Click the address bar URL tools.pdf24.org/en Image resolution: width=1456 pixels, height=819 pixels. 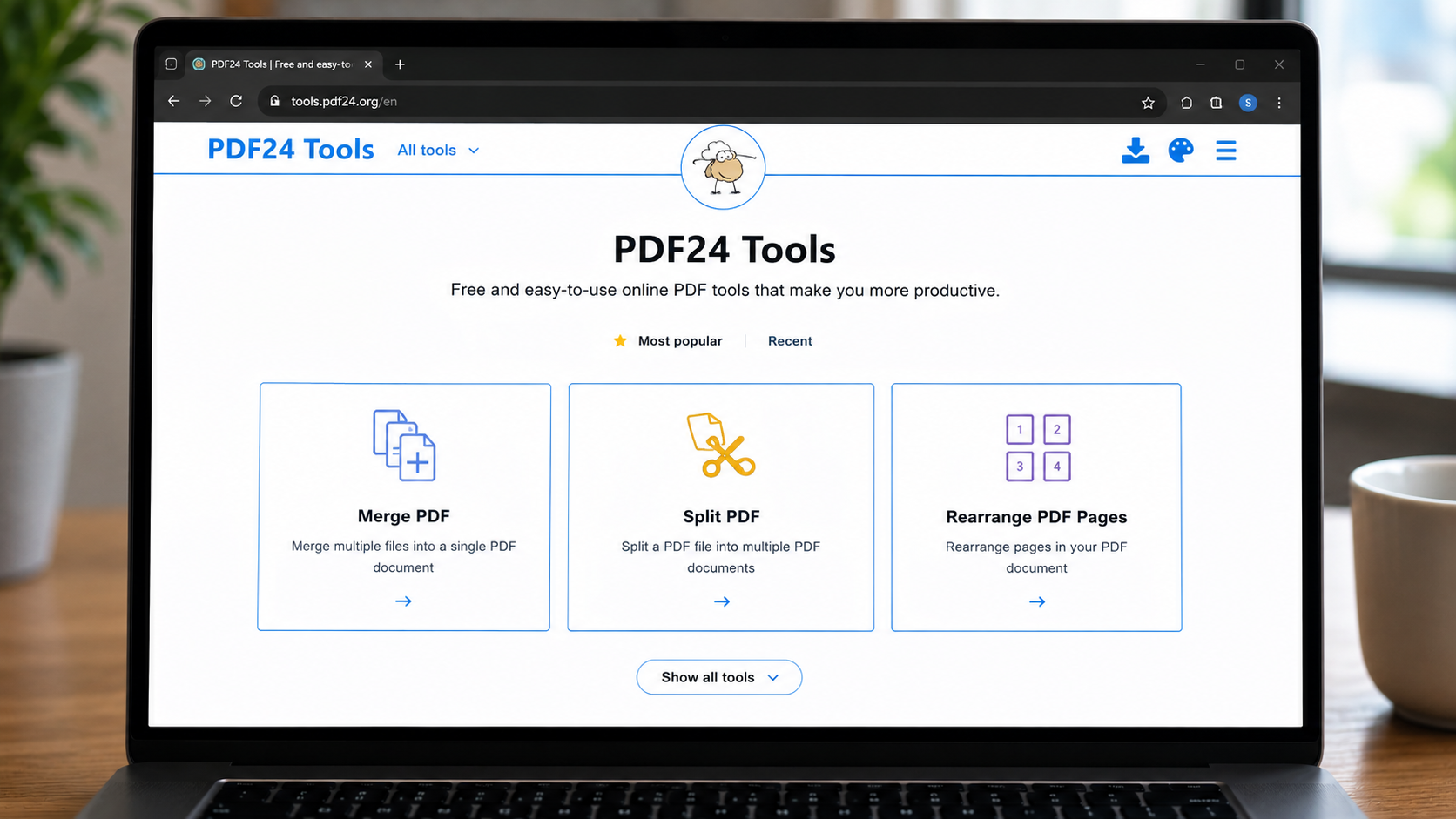(344, 101)
